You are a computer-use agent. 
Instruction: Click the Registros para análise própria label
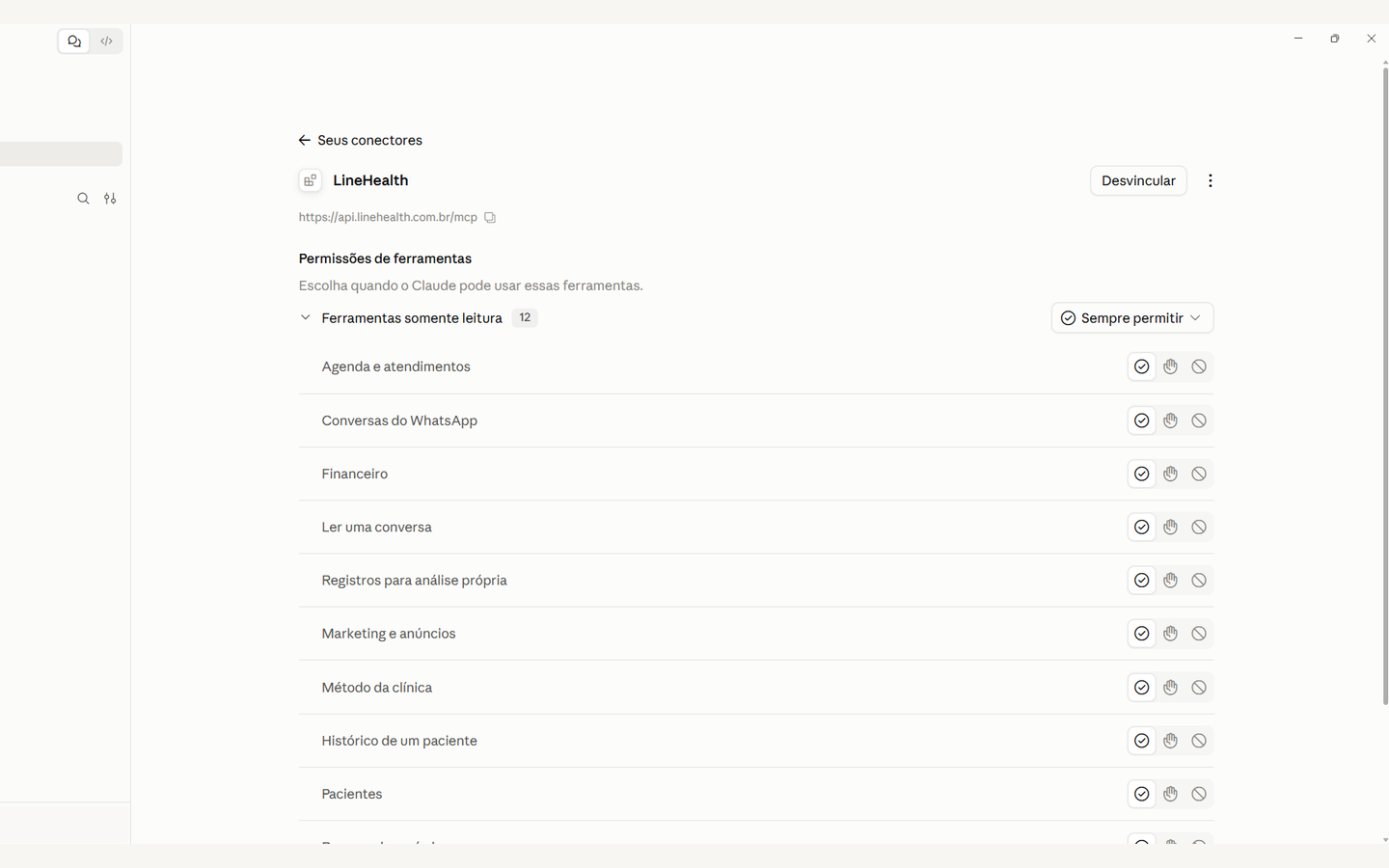tap(414, 581)
